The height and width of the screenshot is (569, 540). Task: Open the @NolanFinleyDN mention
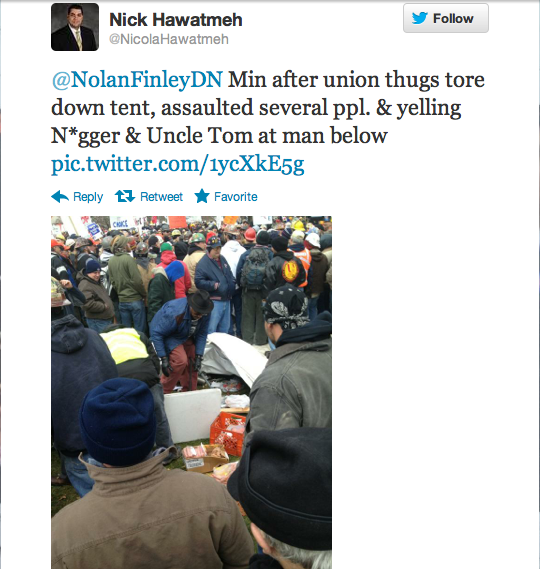[137, 79]
